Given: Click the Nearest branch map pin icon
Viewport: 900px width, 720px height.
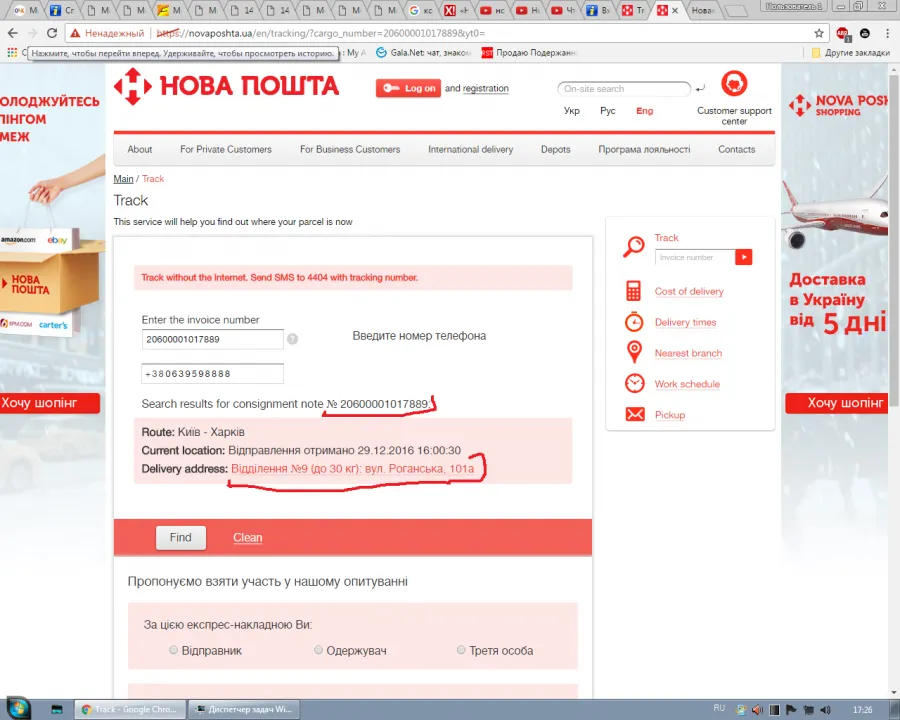Looking at the screenshot, I should tap(634, 352).
